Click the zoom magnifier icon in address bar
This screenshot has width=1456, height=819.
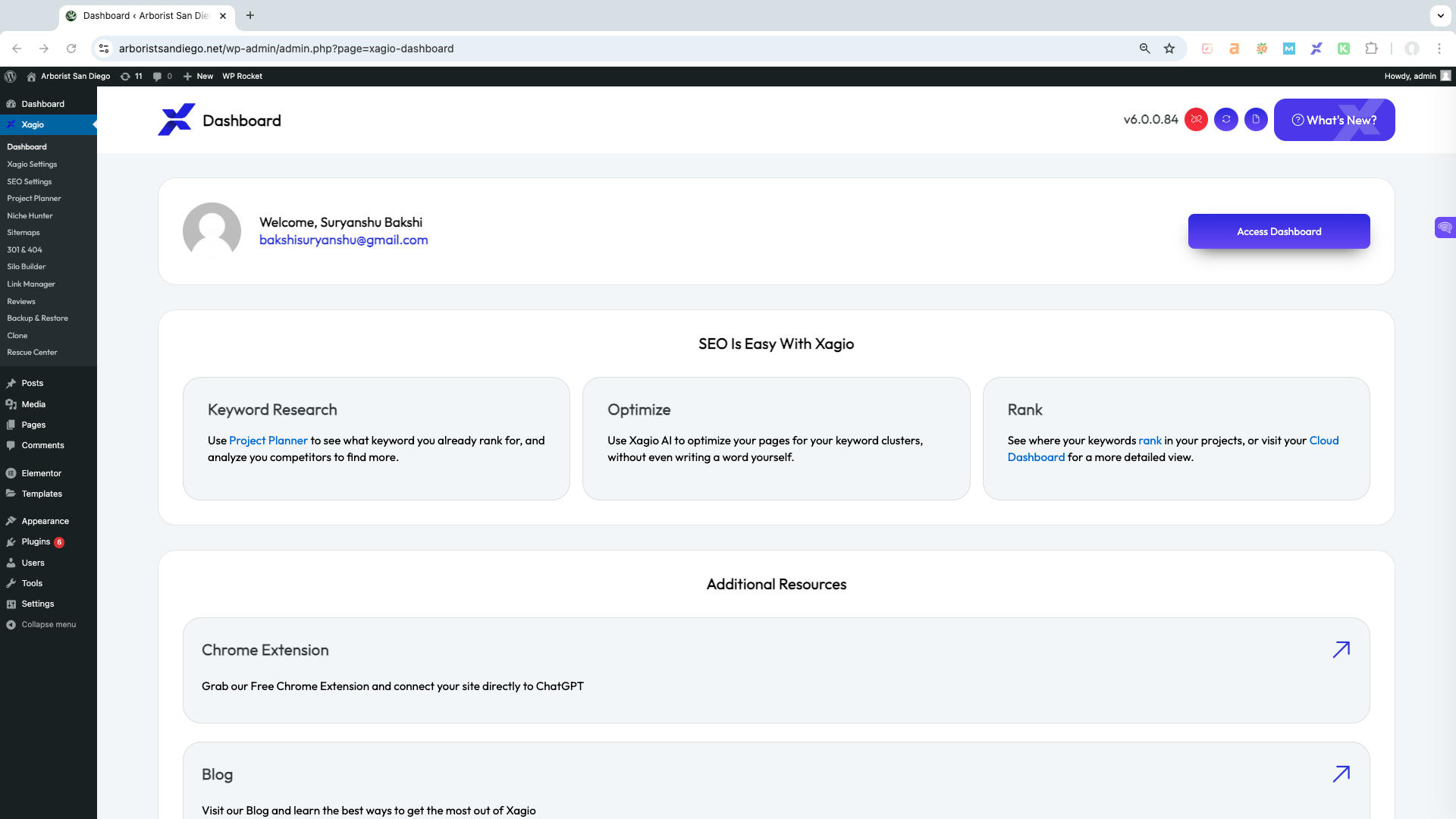[1145, 49]
